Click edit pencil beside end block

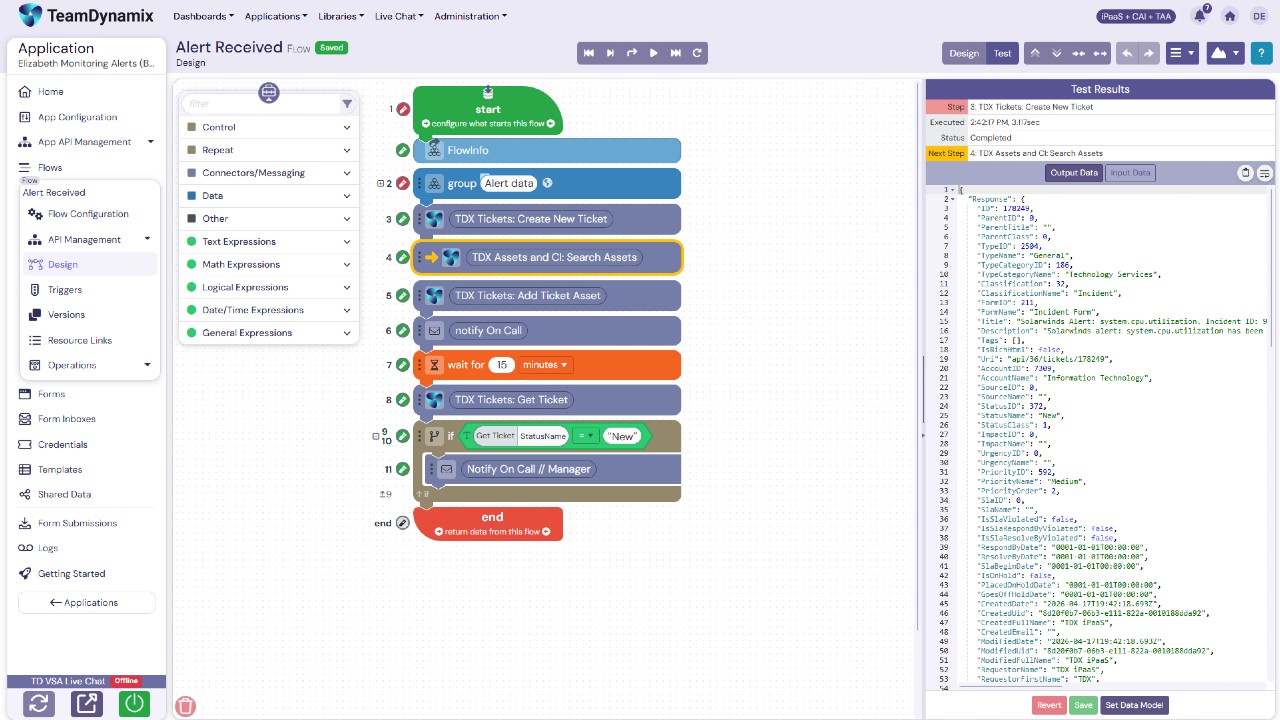[x=402, y=523]
